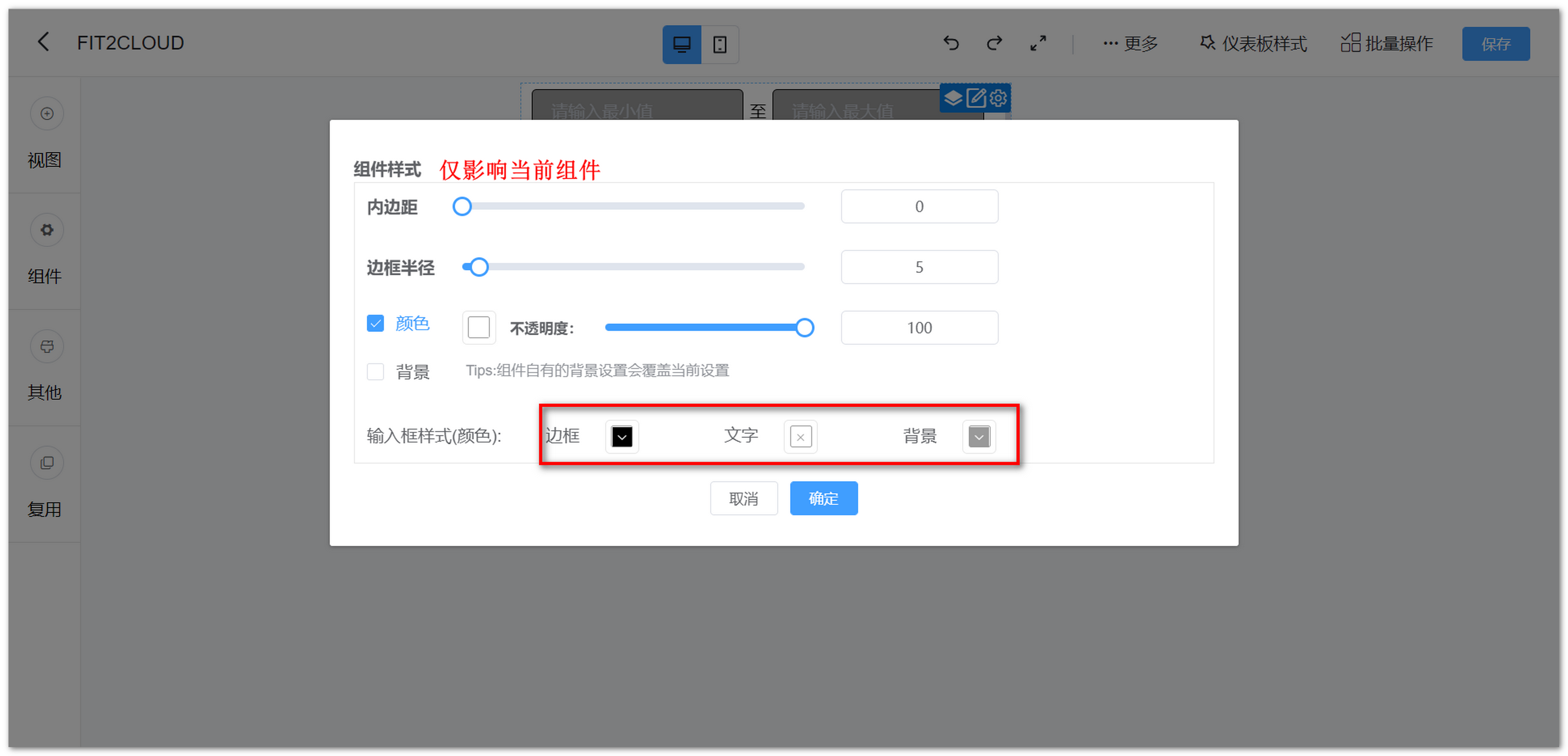Click the gear settings icon on component
Screen dimensions: 1568x756
click(x=998, y=98)
